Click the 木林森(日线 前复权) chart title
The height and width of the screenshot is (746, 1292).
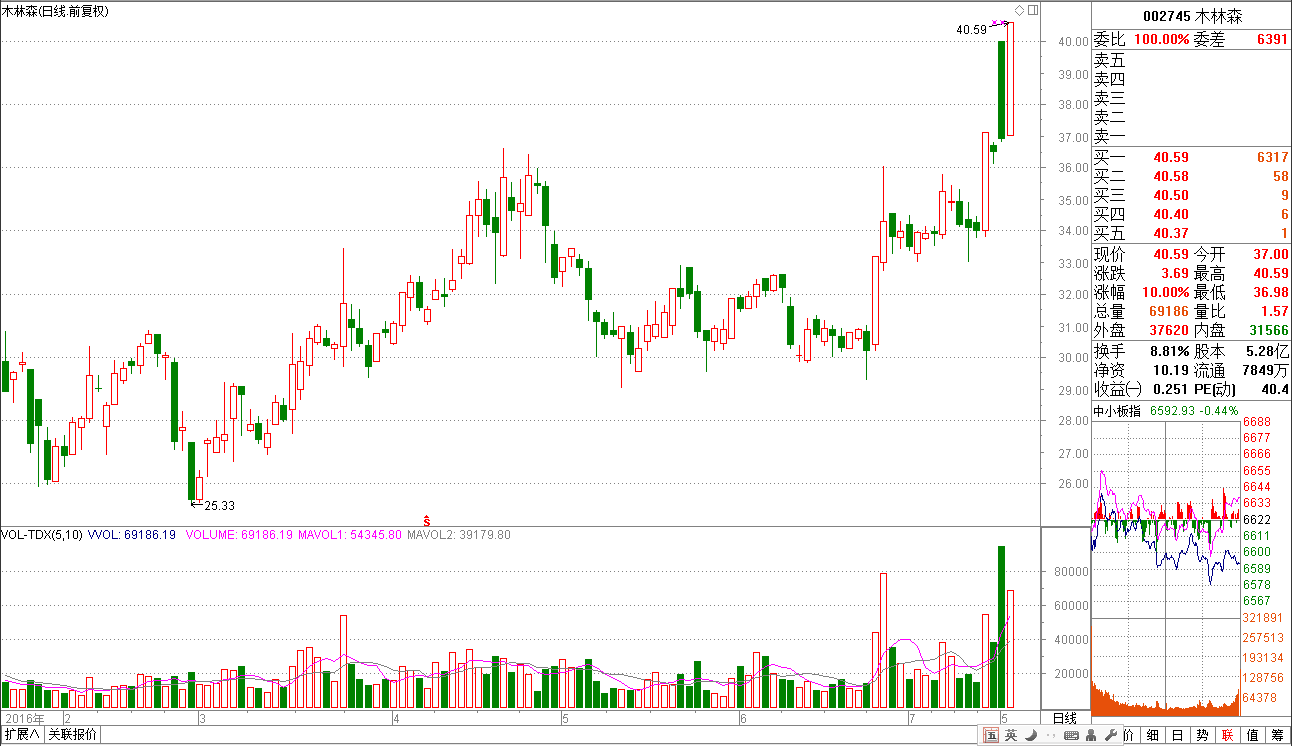[55, 11]
